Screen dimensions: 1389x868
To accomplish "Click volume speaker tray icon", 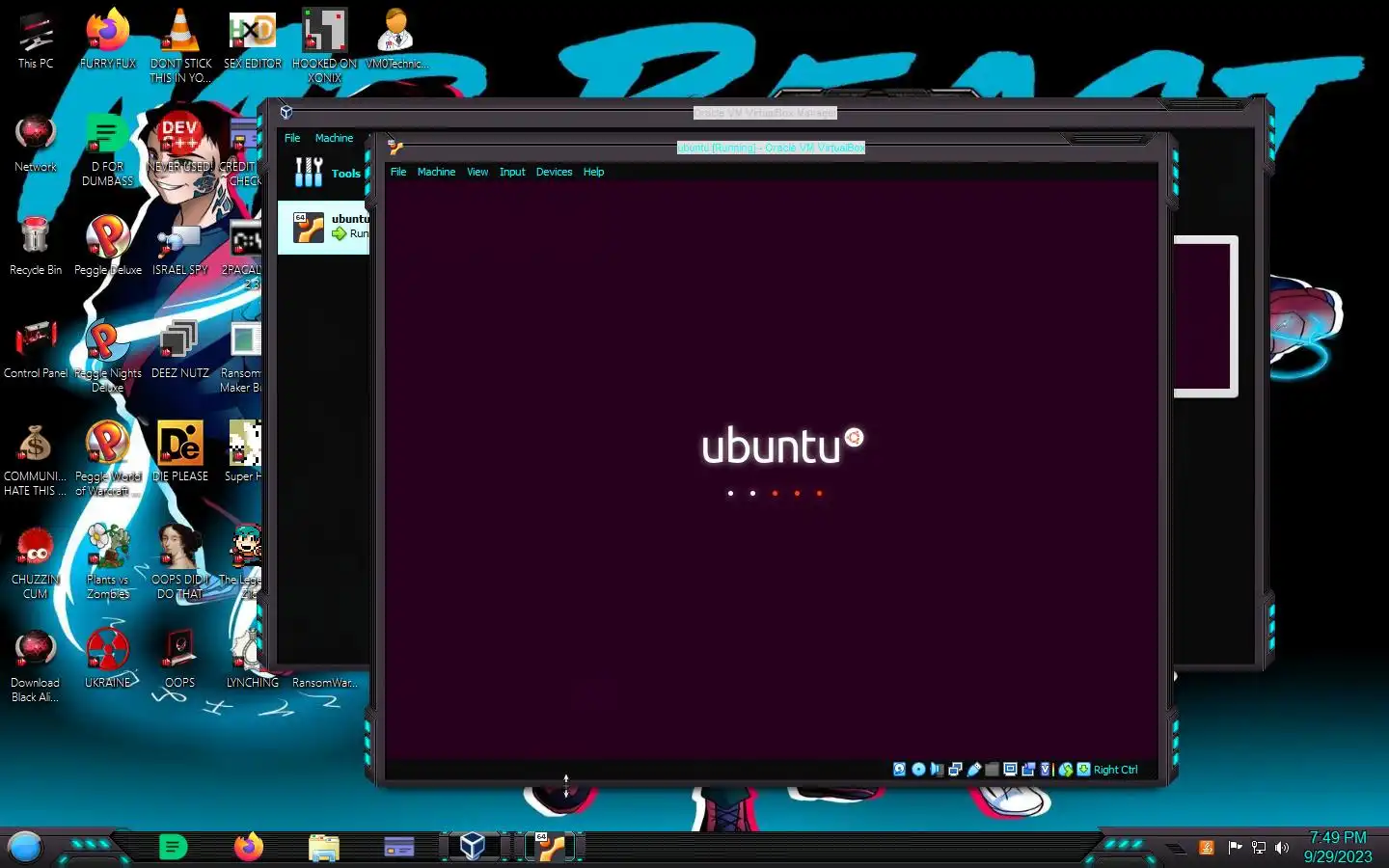I will 1282,848.
